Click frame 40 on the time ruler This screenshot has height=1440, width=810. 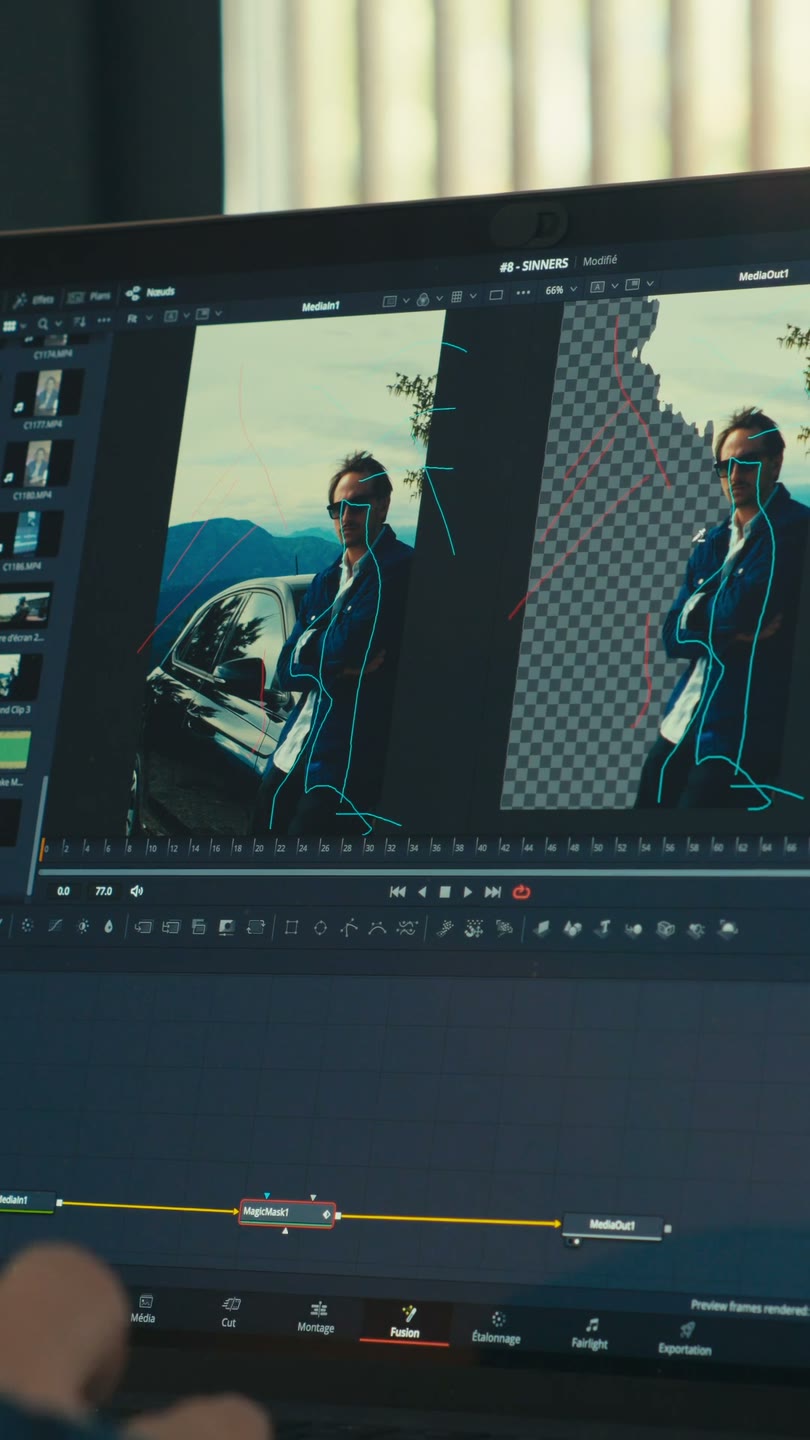click(x=482, y=846)
